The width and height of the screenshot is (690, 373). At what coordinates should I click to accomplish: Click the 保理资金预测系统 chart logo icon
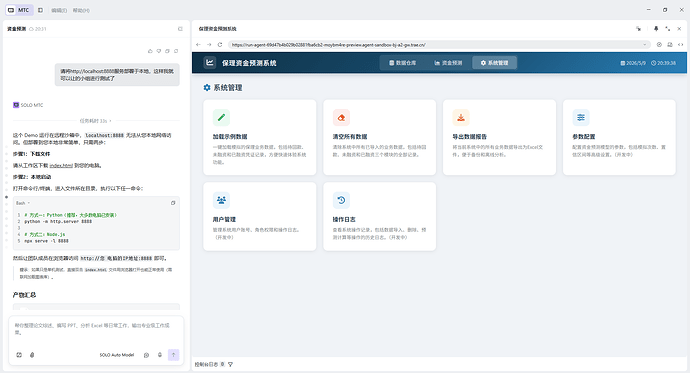(x=210, y=62)
